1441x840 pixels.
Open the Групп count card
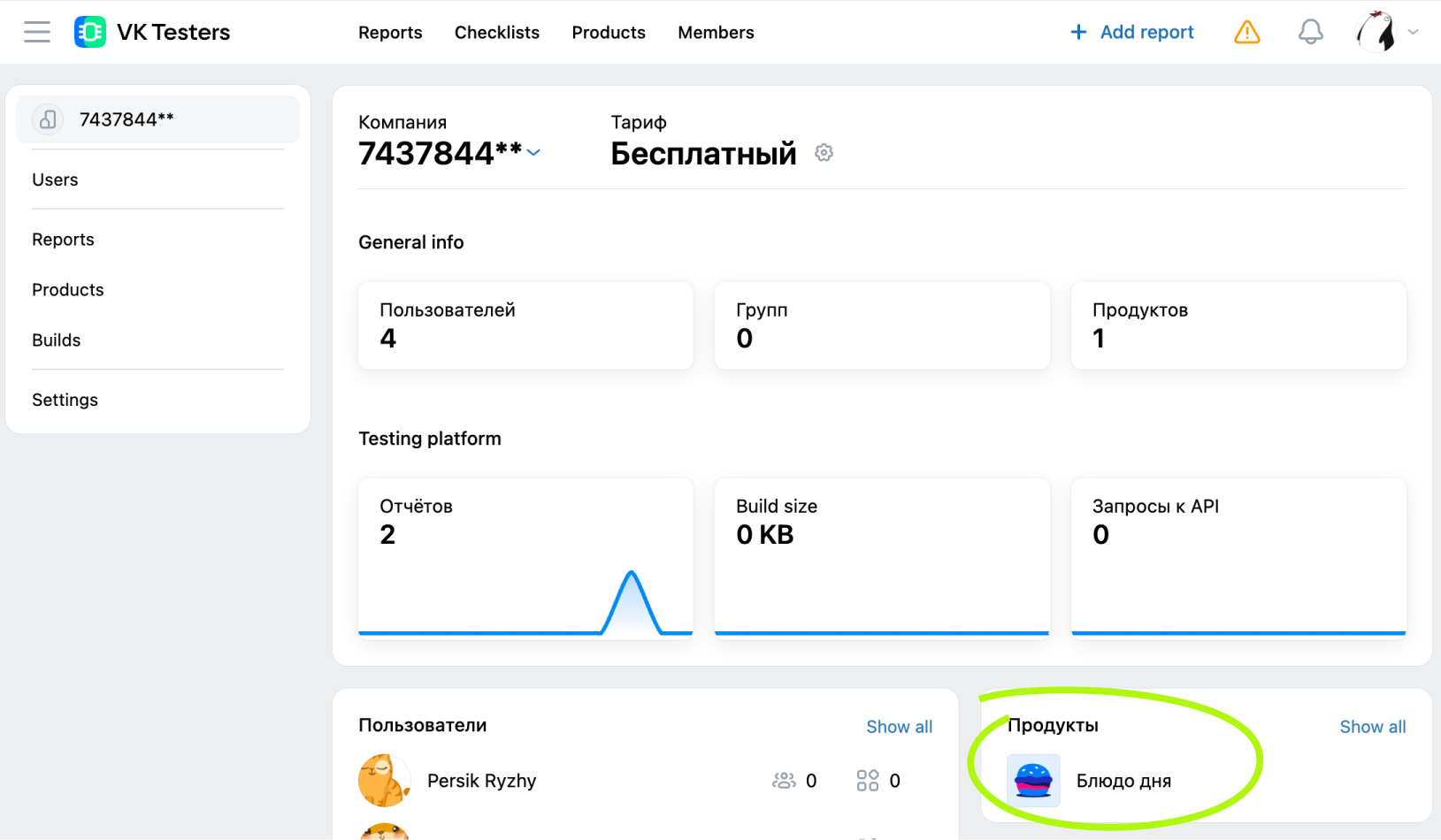(882, 325)
